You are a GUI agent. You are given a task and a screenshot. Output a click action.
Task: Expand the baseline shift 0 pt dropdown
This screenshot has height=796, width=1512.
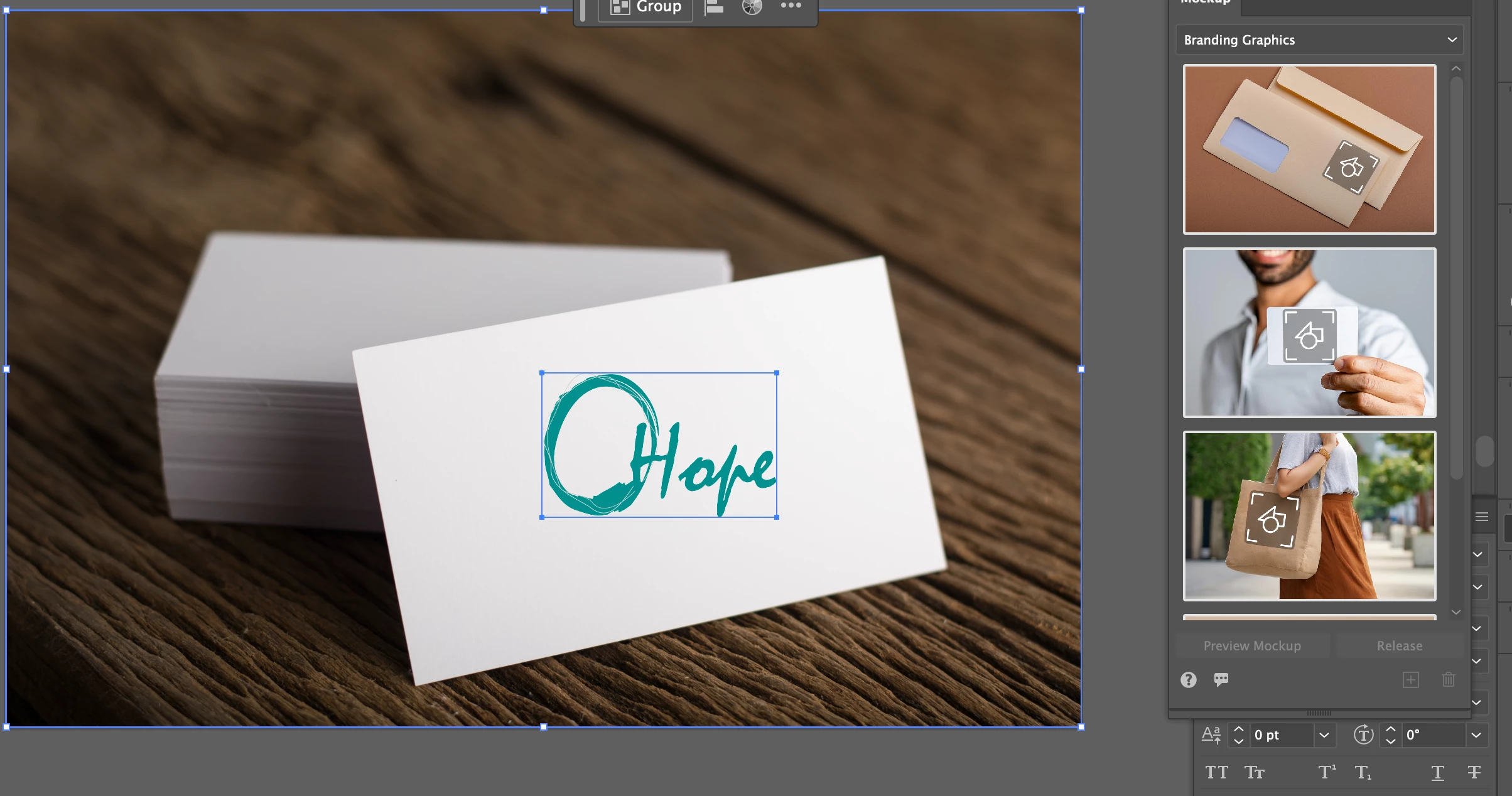pyautogui.click(x=1324, y=735)
